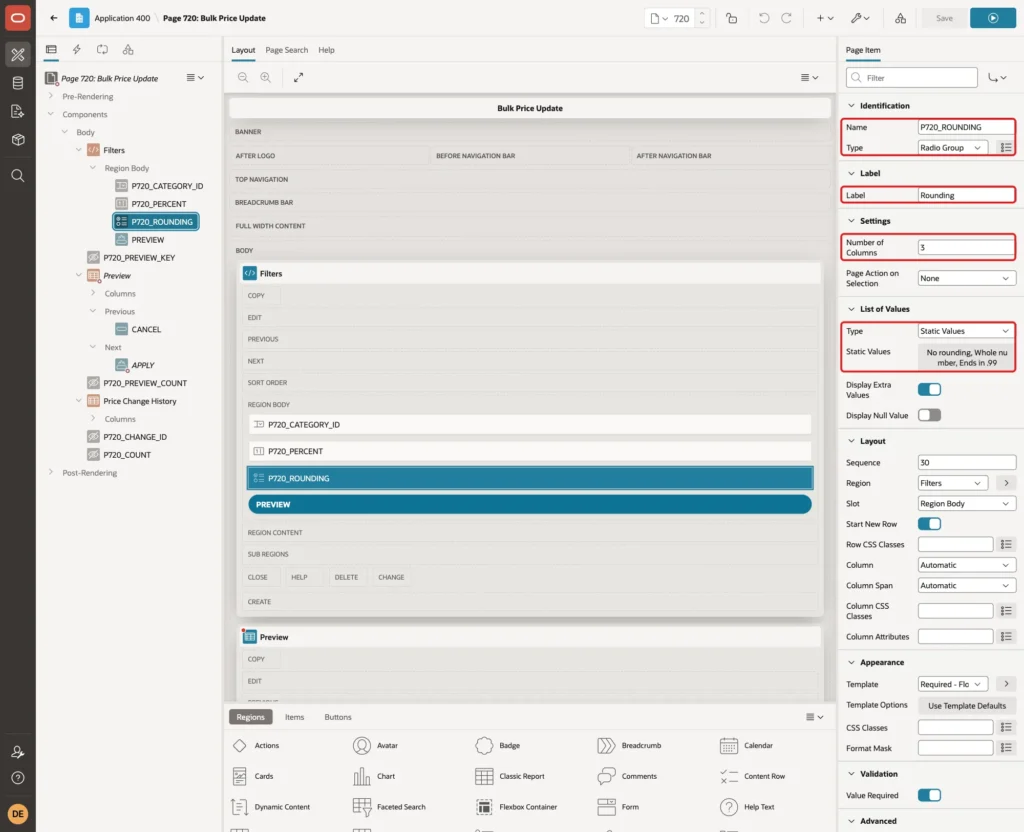Screen dimensions: 1024x832
Task: Redo the last change
Action: [x=786, y=18]
